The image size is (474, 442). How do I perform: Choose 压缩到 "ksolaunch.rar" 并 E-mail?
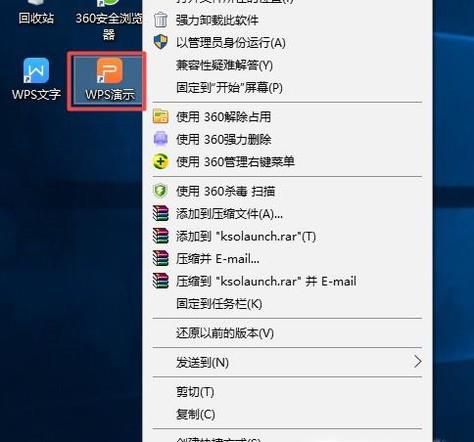[287, 281]
